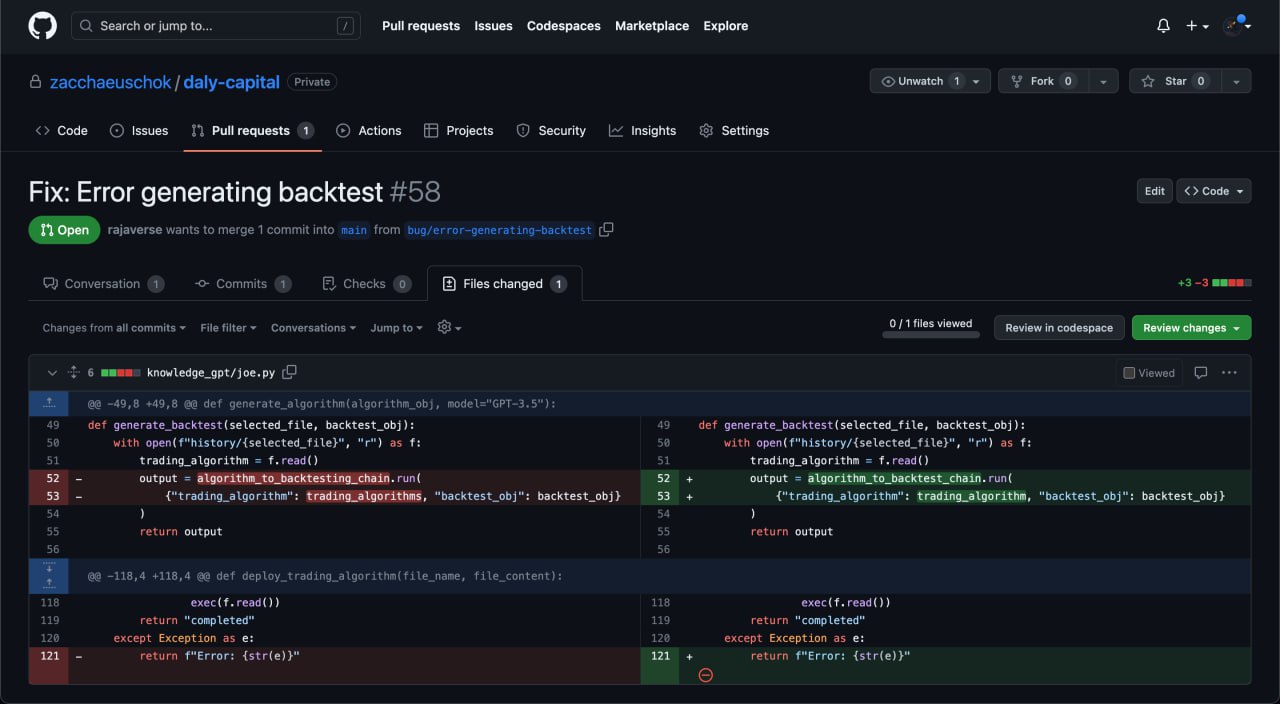Open Pull requests in top navigation
Screen dimensions: 1280x704
tap(421, 26)
